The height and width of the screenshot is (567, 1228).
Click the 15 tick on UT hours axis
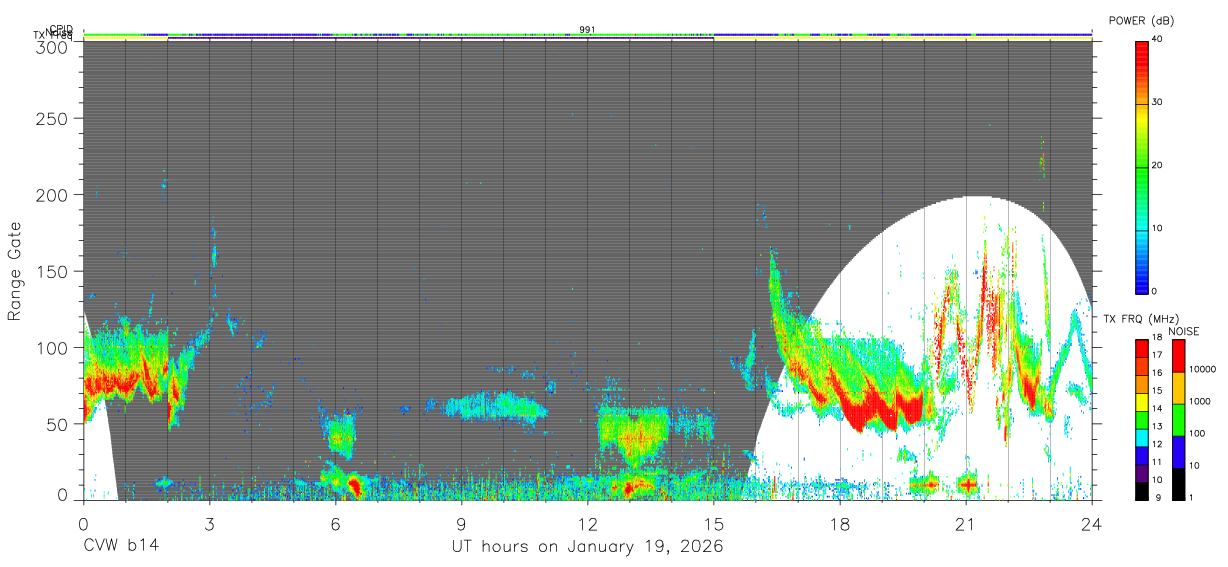[714, 522]
